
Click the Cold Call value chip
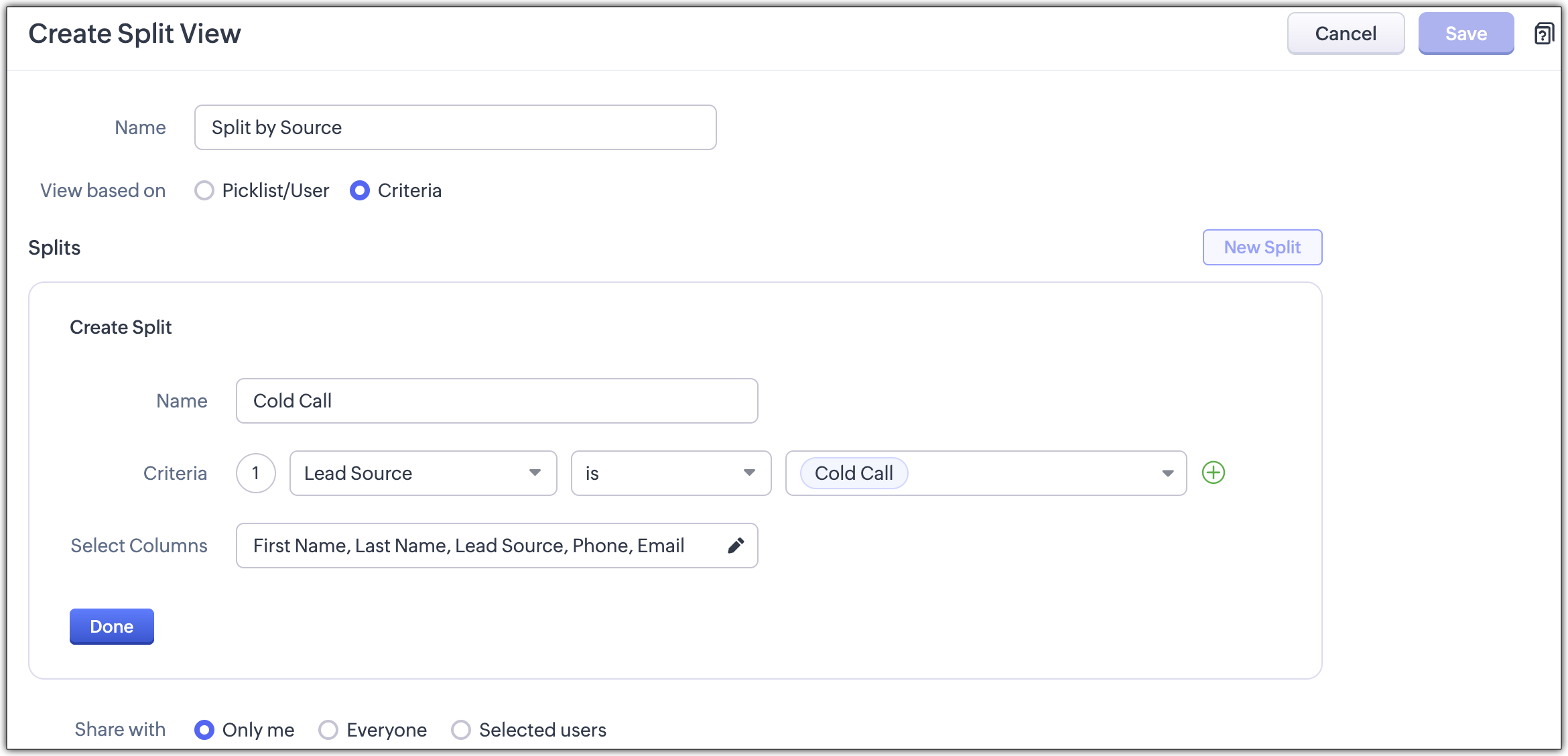pos(853,473)
